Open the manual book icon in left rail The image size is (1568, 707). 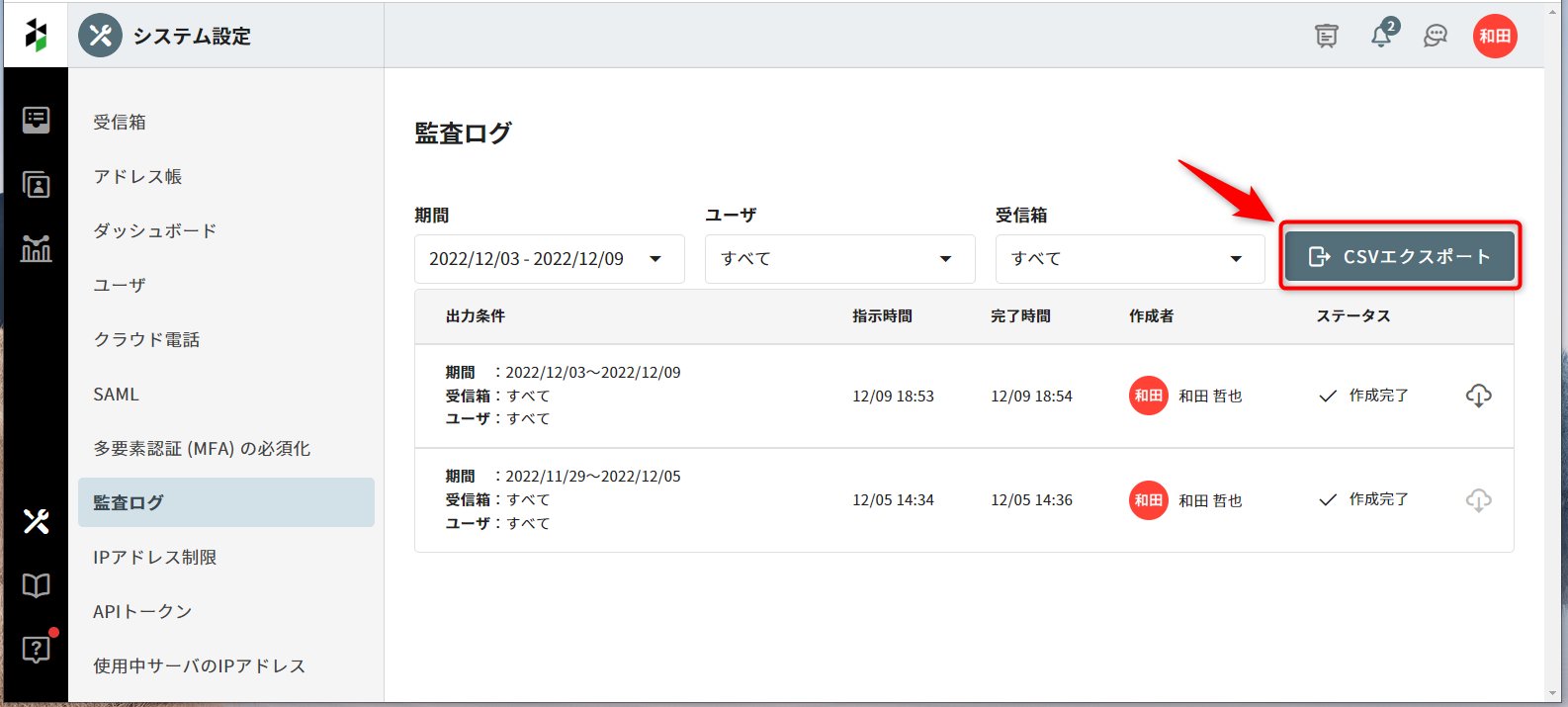[x=36, y=585]
